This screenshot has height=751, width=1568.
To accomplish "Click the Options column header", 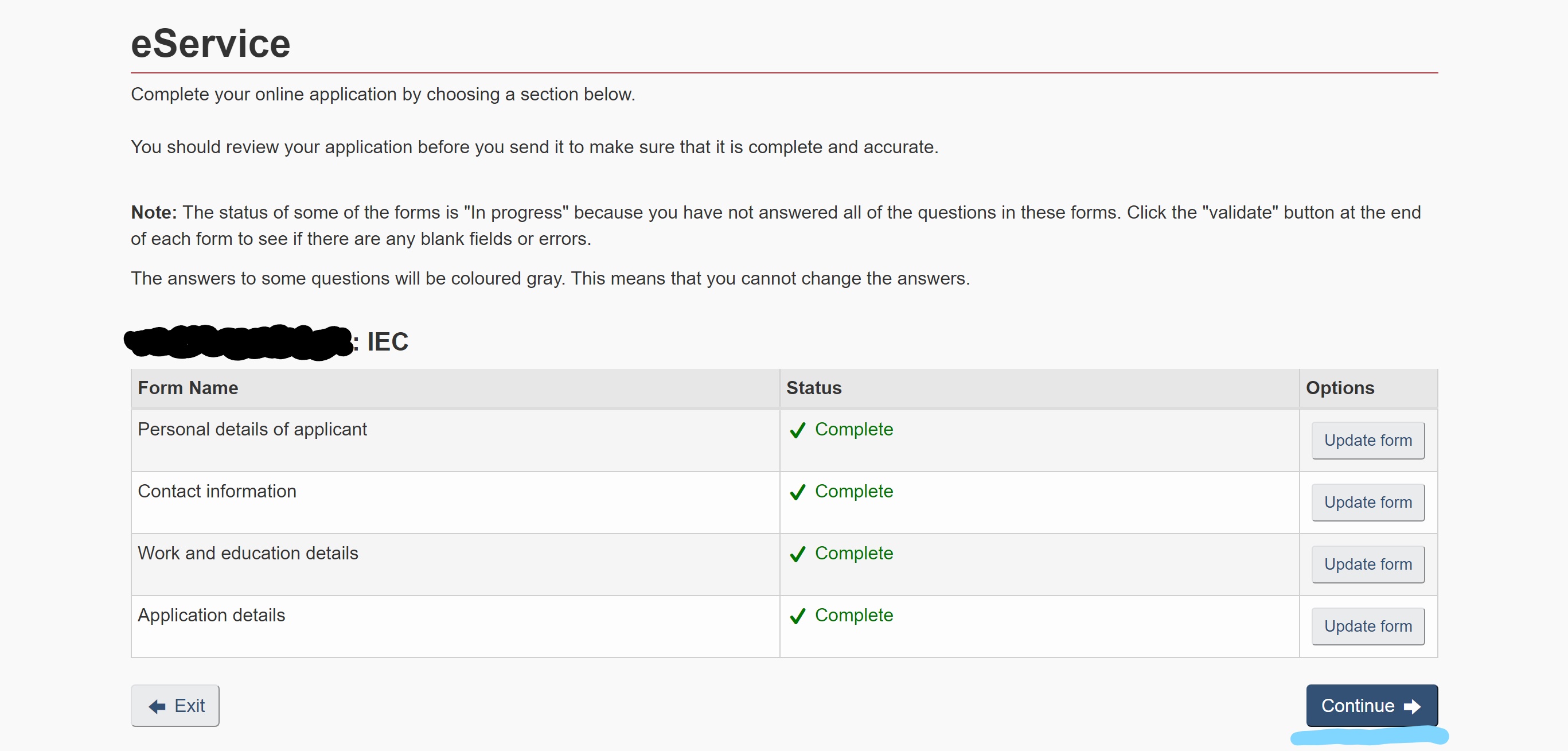I will tap(1339, 388).
